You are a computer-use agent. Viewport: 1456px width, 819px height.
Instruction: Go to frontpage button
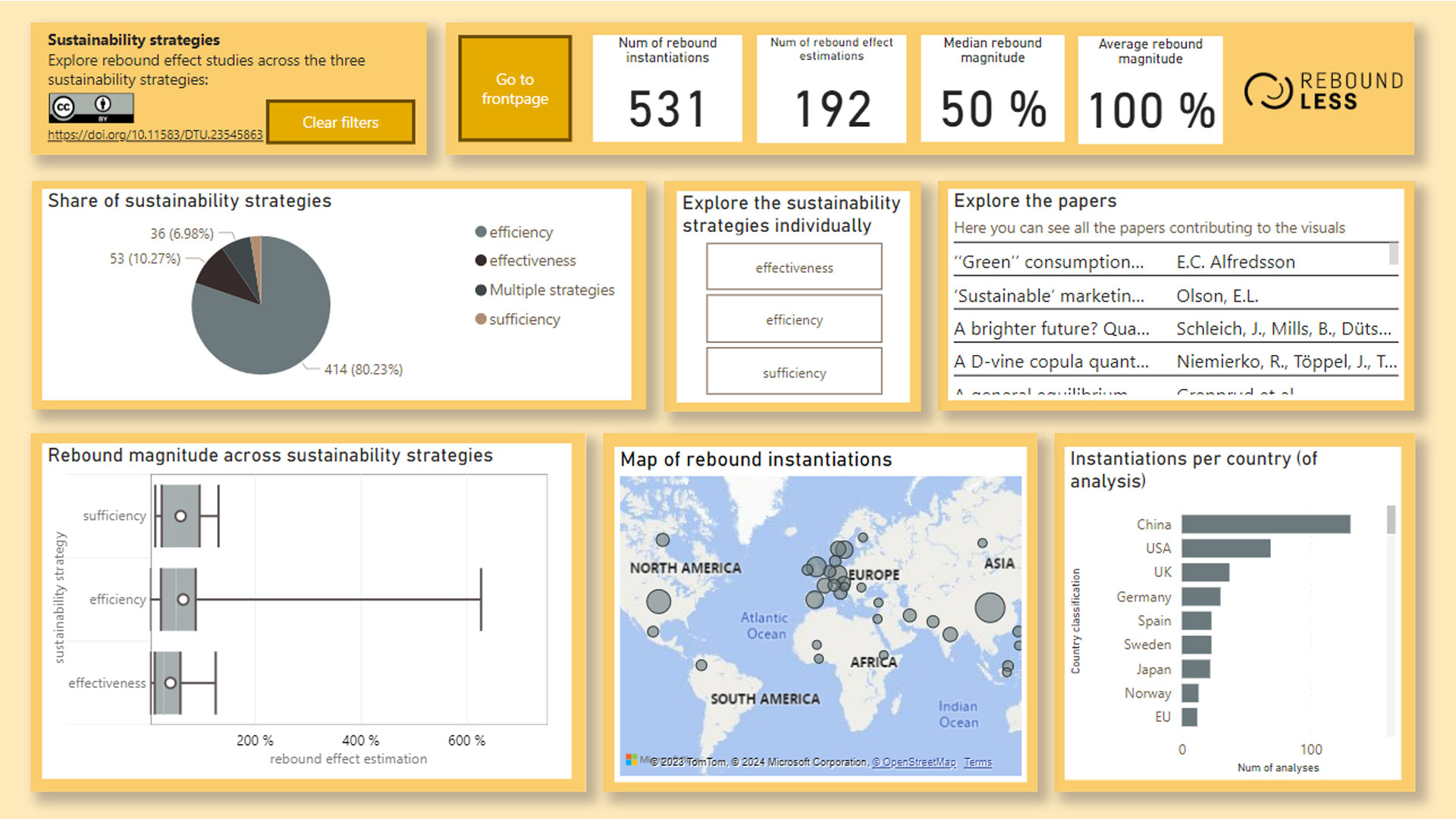tap(515, 89)
